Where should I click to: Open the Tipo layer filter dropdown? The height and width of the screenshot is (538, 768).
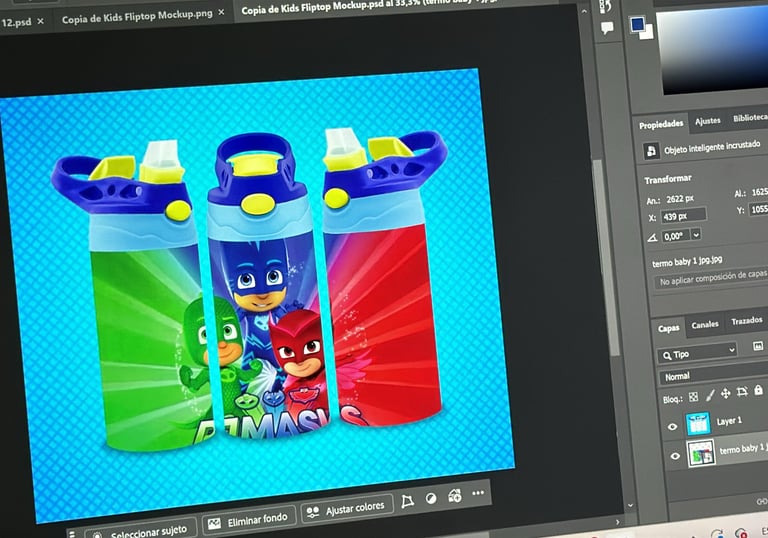coord(697,353)
